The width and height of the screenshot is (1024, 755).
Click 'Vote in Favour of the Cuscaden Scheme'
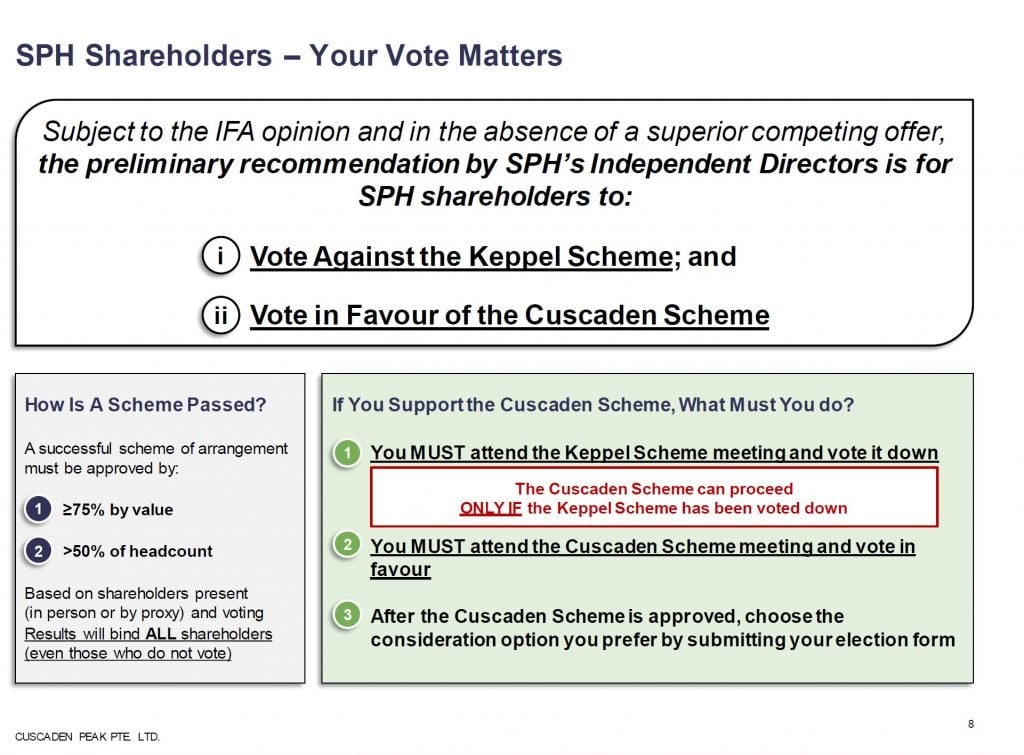(x=509, y=315)
